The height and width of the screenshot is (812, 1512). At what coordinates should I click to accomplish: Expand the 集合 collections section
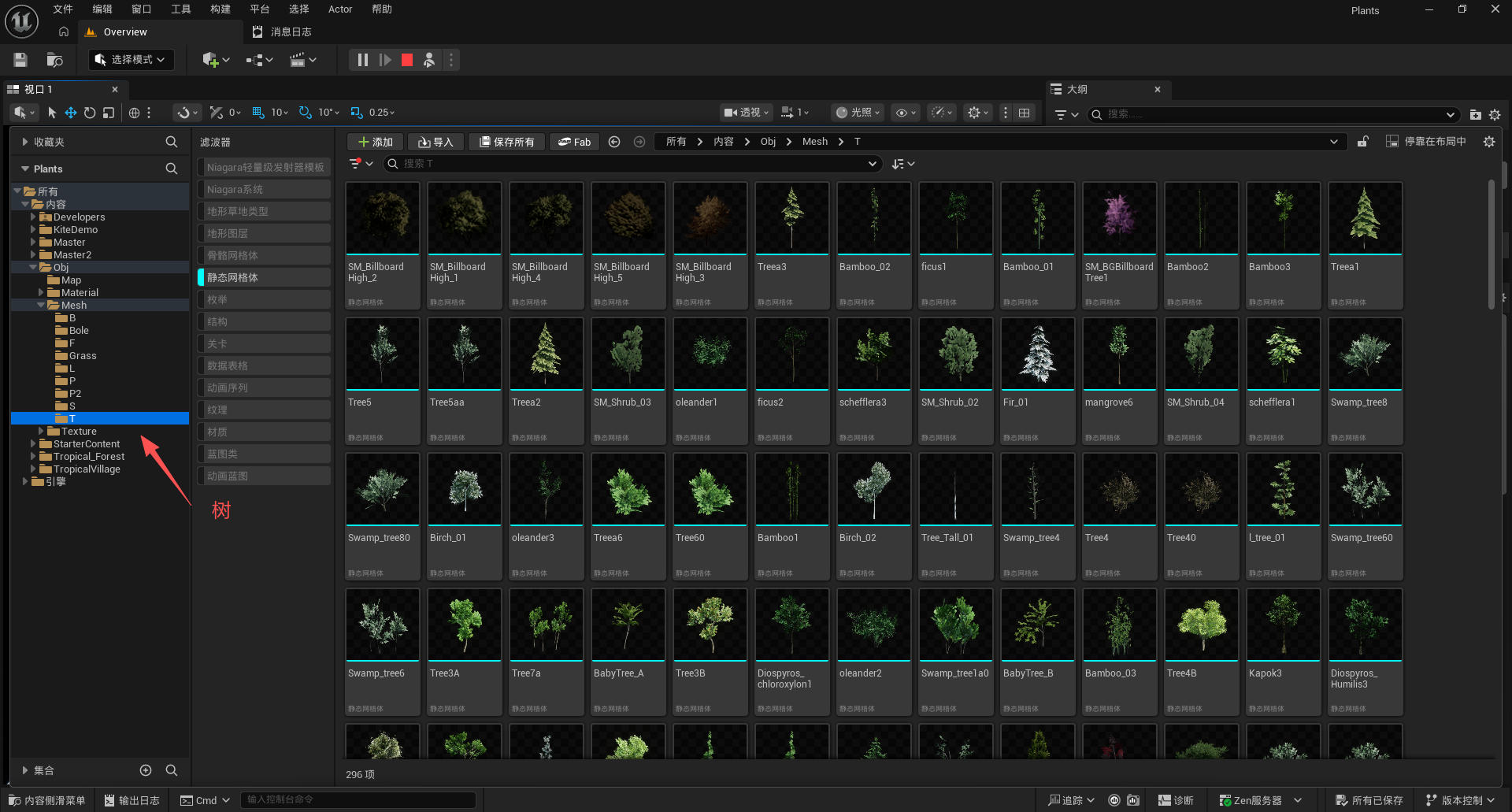[25, 770]
